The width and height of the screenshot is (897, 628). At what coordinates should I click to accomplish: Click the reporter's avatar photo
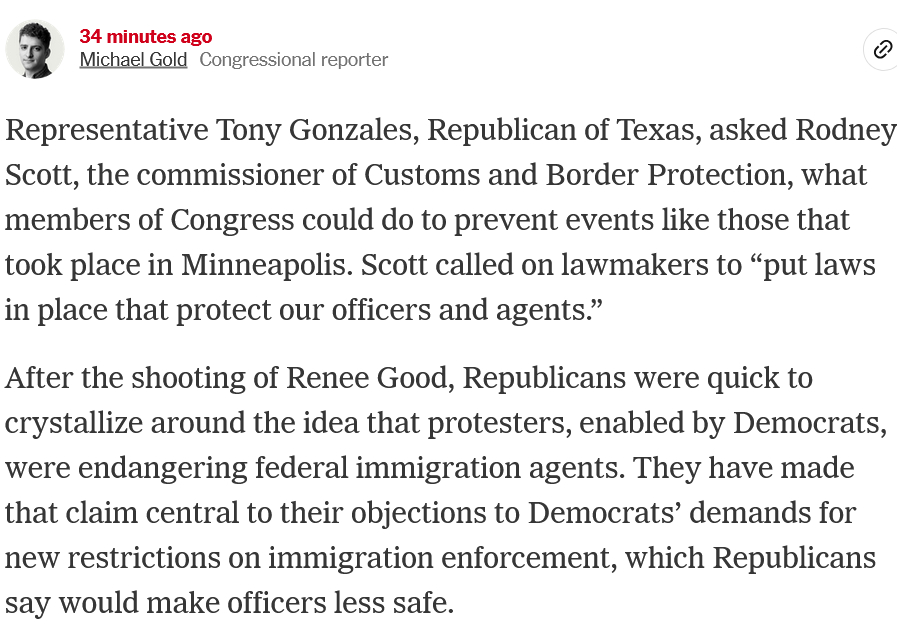click(35, 49)
